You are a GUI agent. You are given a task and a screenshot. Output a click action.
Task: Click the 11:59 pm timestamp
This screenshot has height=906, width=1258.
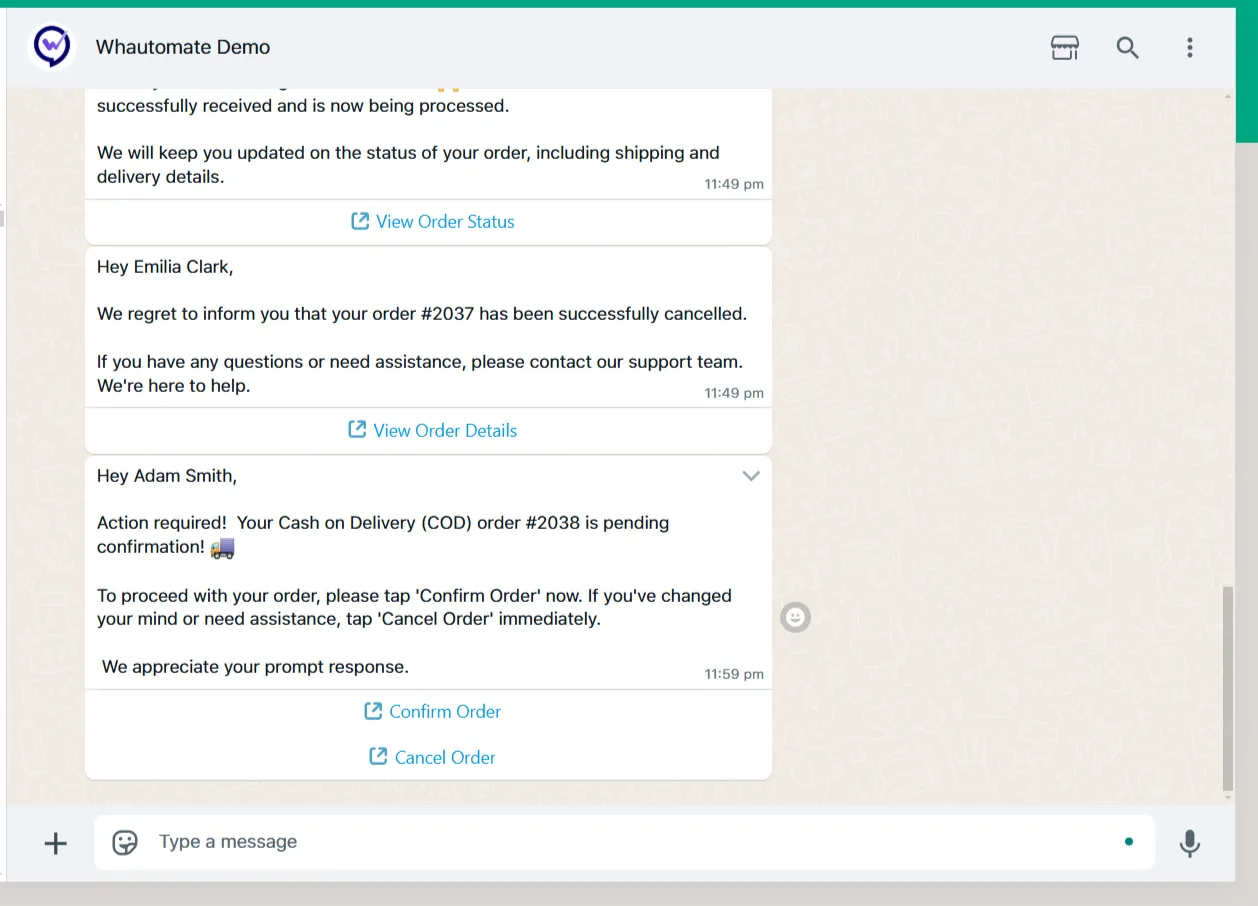(x=734, y=674)
